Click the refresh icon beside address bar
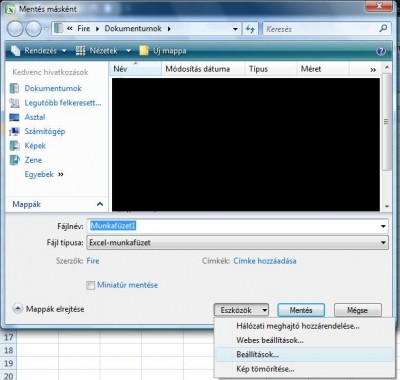Viewport: 400px width, 380px height. 250,29
